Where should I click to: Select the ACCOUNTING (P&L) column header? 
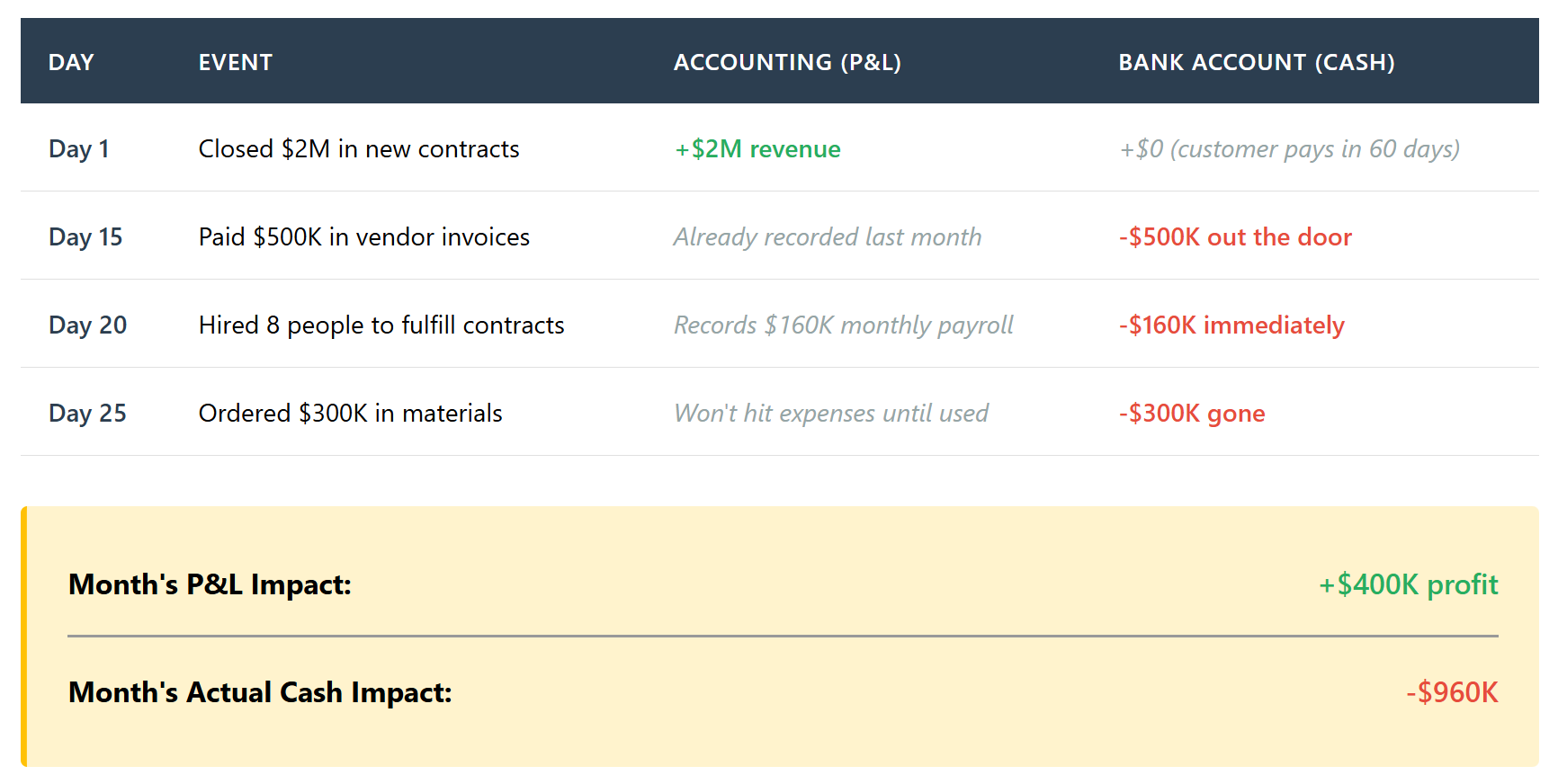[787, 62]
